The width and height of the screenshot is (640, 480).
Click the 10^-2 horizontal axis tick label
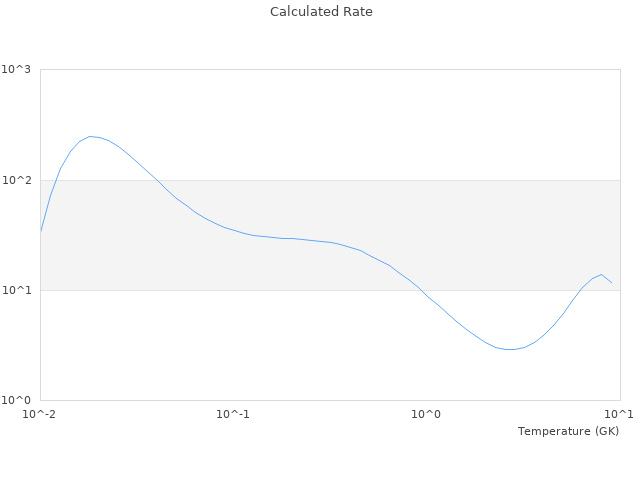(x=40, y=414)
